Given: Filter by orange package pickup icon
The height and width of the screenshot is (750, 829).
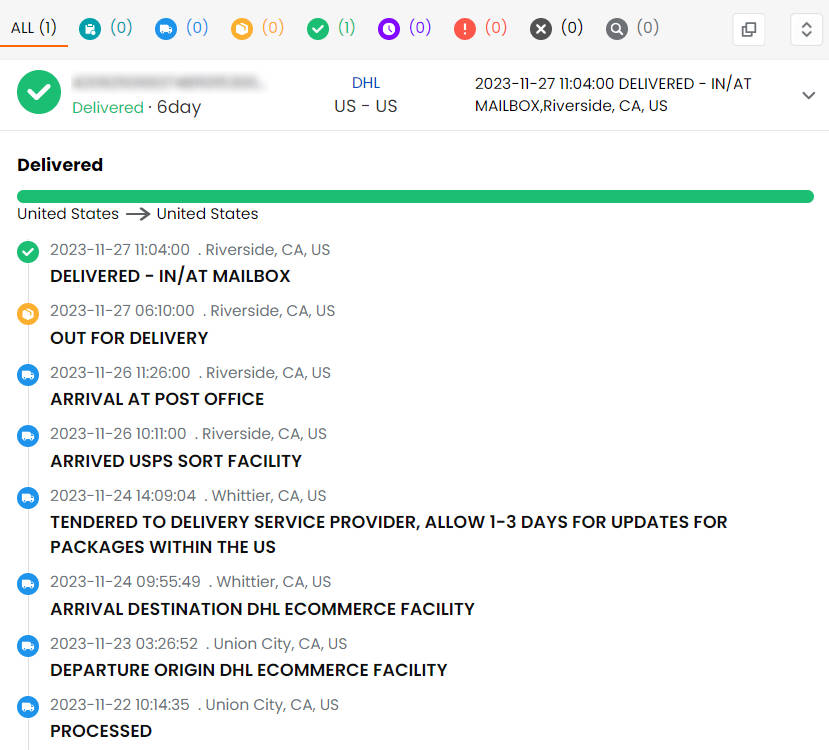Looking at the screenshot, I should (242, 29).
